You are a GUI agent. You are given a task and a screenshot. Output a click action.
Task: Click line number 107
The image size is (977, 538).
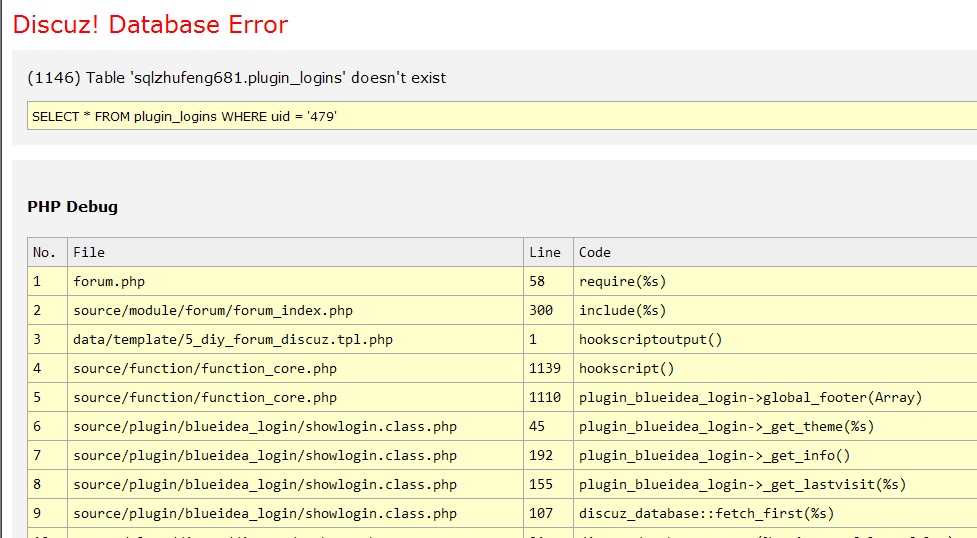coord(541,513)
